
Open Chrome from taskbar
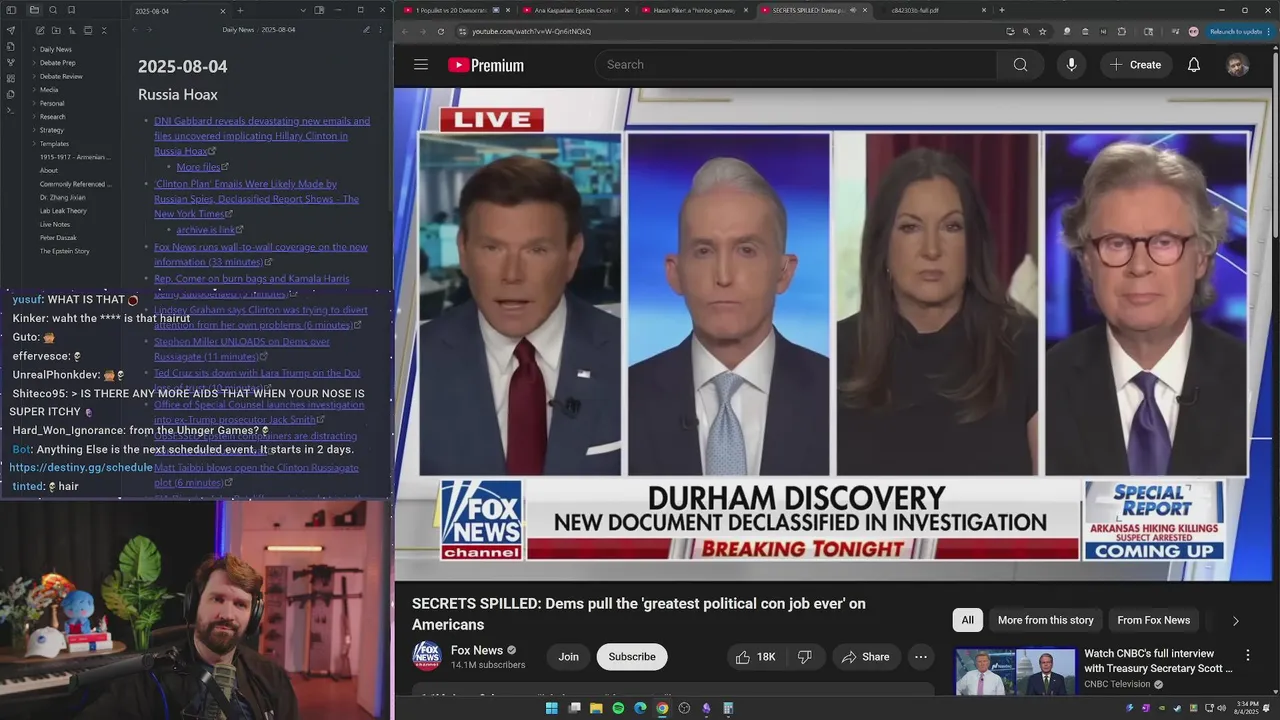point(662,708)
